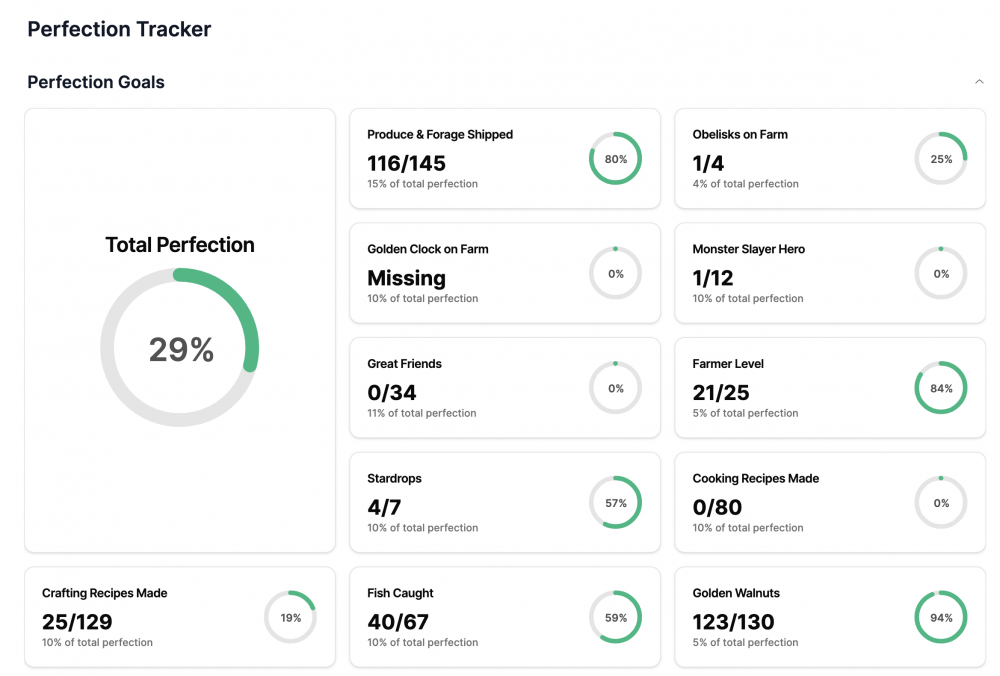Viewport: 1000px width, 676px height.
Task: Open the Cooking Recipes Made card
Action: (x=790, y=503)
